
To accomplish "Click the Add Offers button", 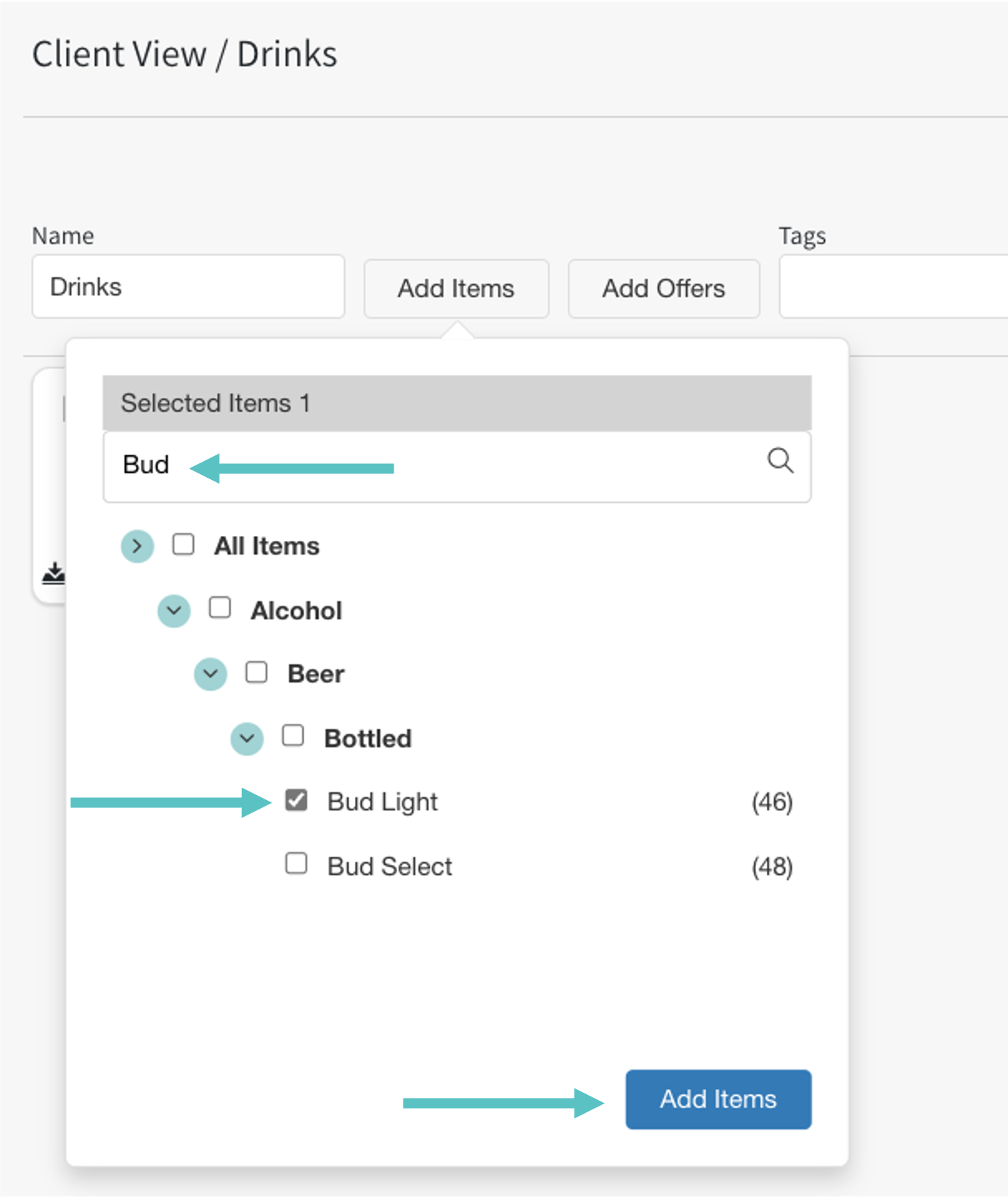I will [x=663, y=289].
